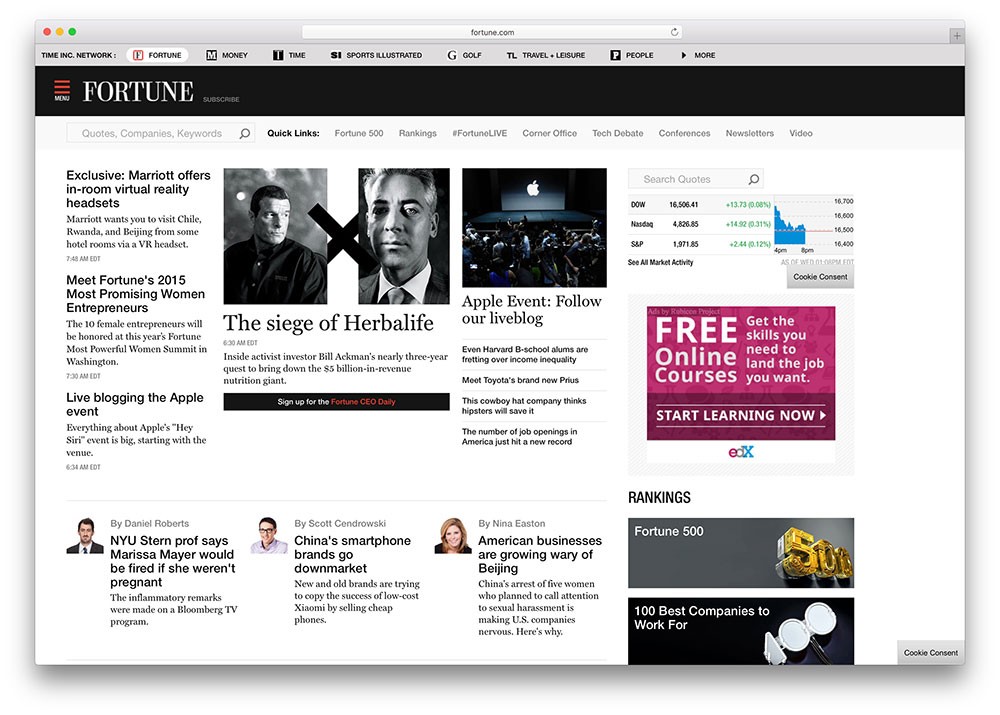Open Video quick link
Viewport: 1000px width, 715px height.
click(x=801, y=133)
